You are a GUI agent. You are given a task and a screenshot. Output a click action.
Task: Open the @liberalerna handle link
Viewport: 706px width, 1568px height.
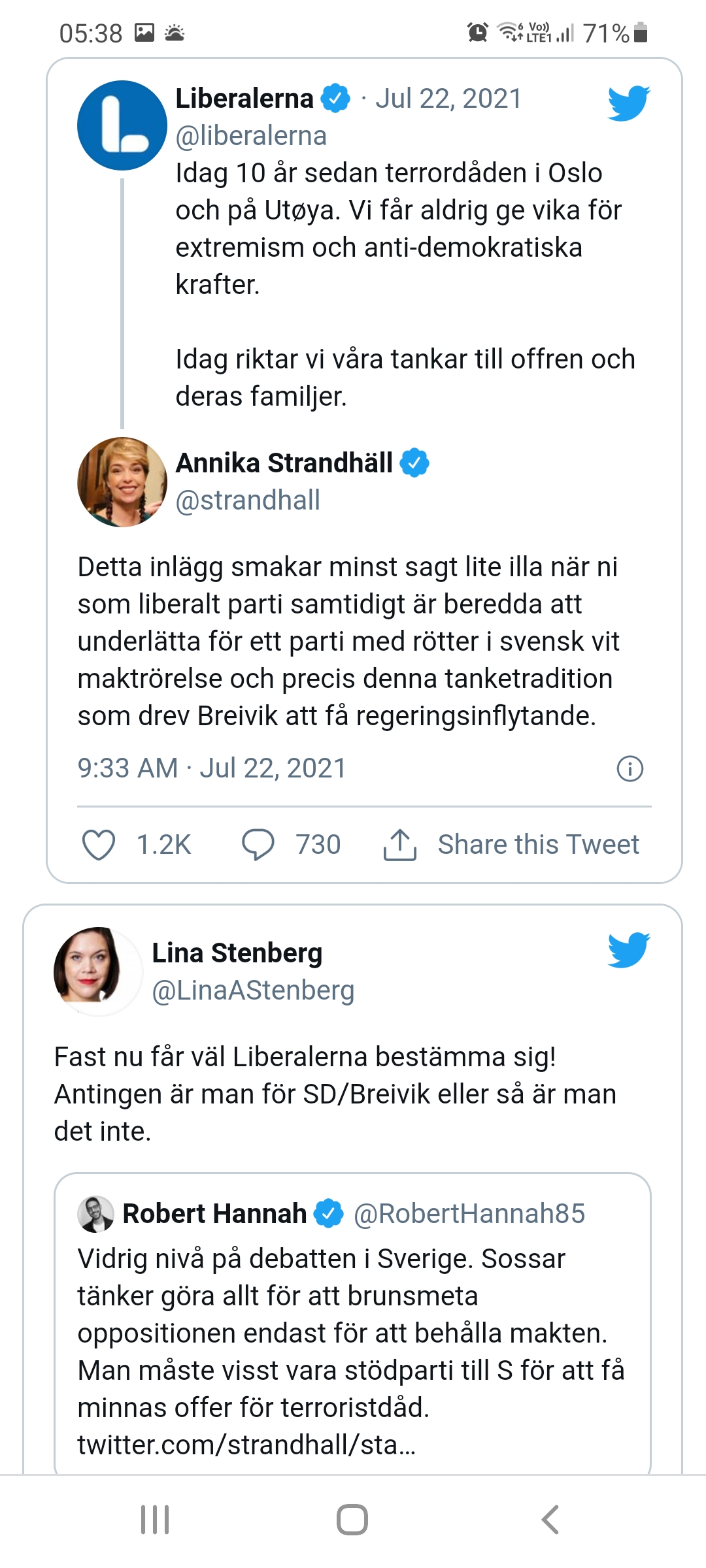(x=251, y=136)
